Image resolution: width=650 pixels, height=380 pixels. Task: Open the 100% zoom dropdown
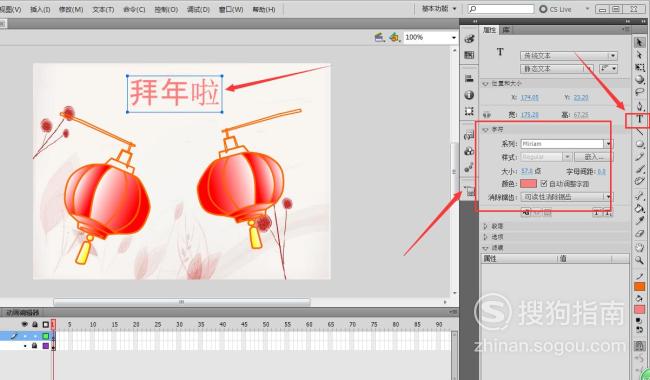[454, 38]
